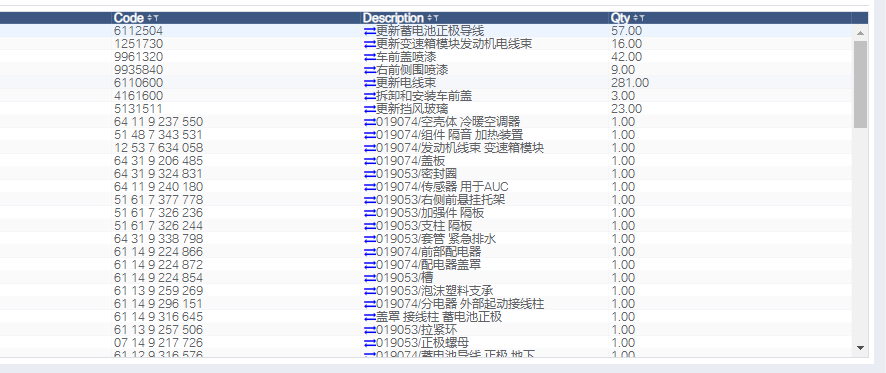Click the scrollbar down arrow
Screen dimensions: 886x373
(x=860, y=348)
